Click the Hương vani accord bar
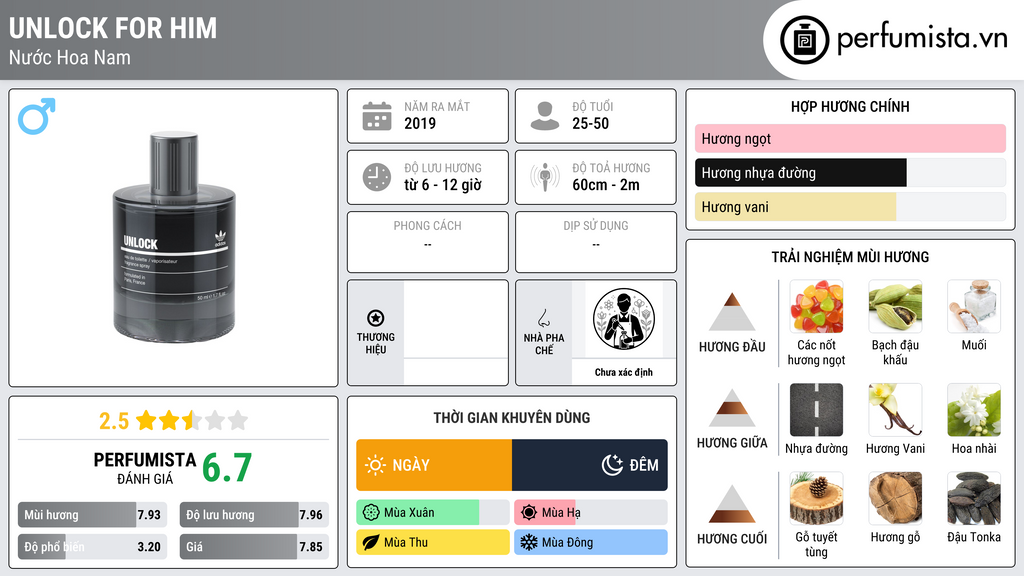The width and height of the screenshot is (1024, 576). click(850, 206)
